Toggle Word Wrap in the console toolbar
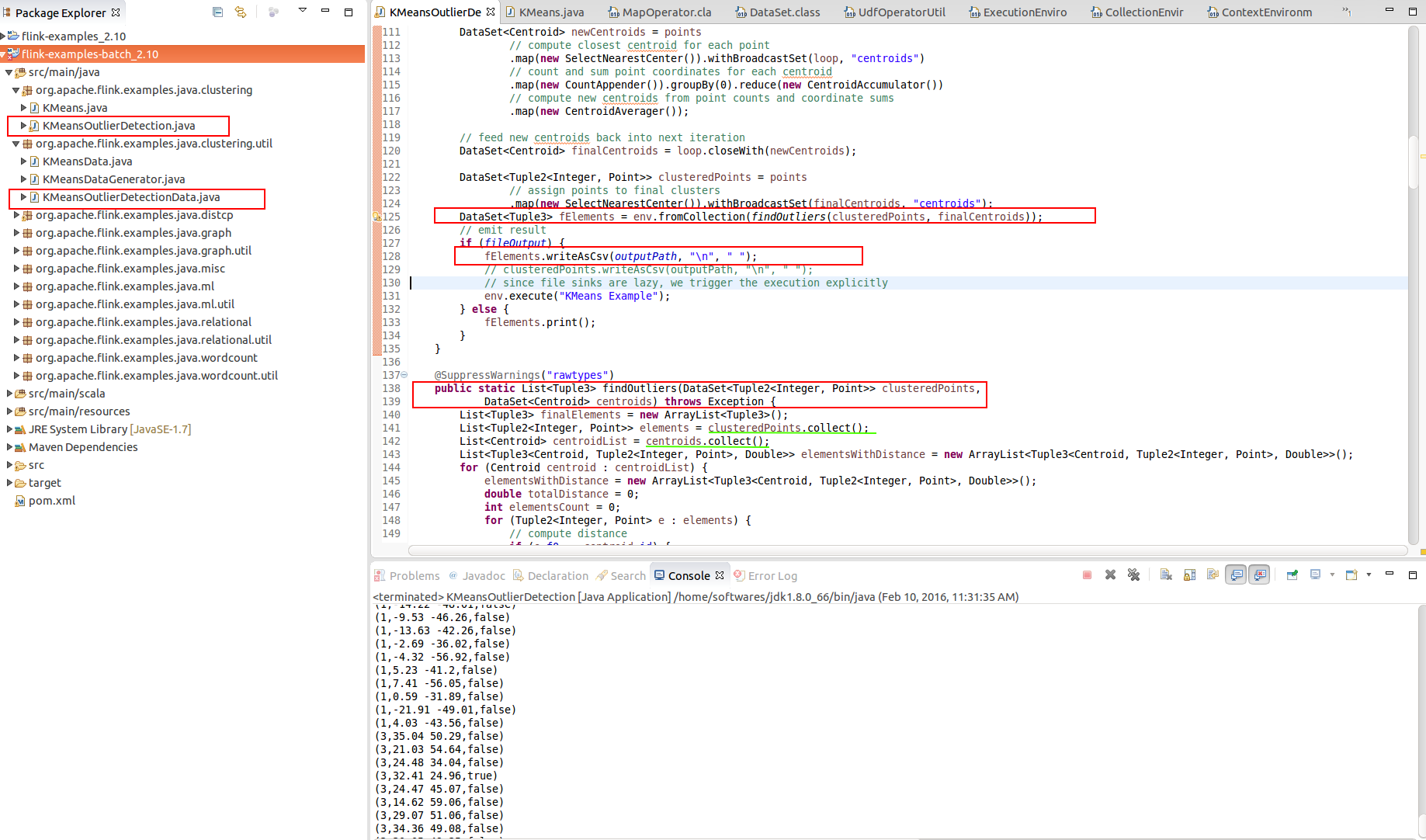The image size is (1426, 840). coord(1213,575)
